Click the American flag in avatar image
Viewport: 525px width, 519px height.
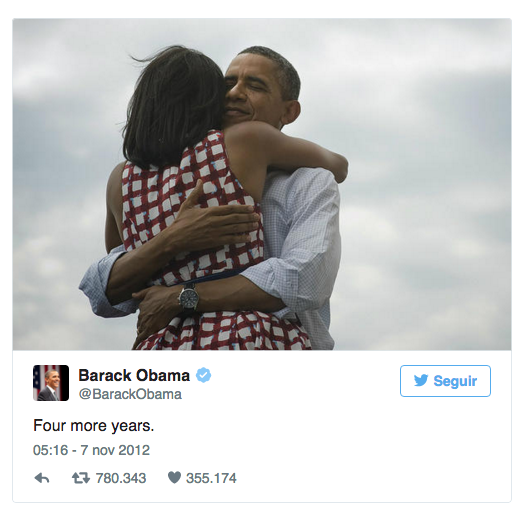pos(40,377)
